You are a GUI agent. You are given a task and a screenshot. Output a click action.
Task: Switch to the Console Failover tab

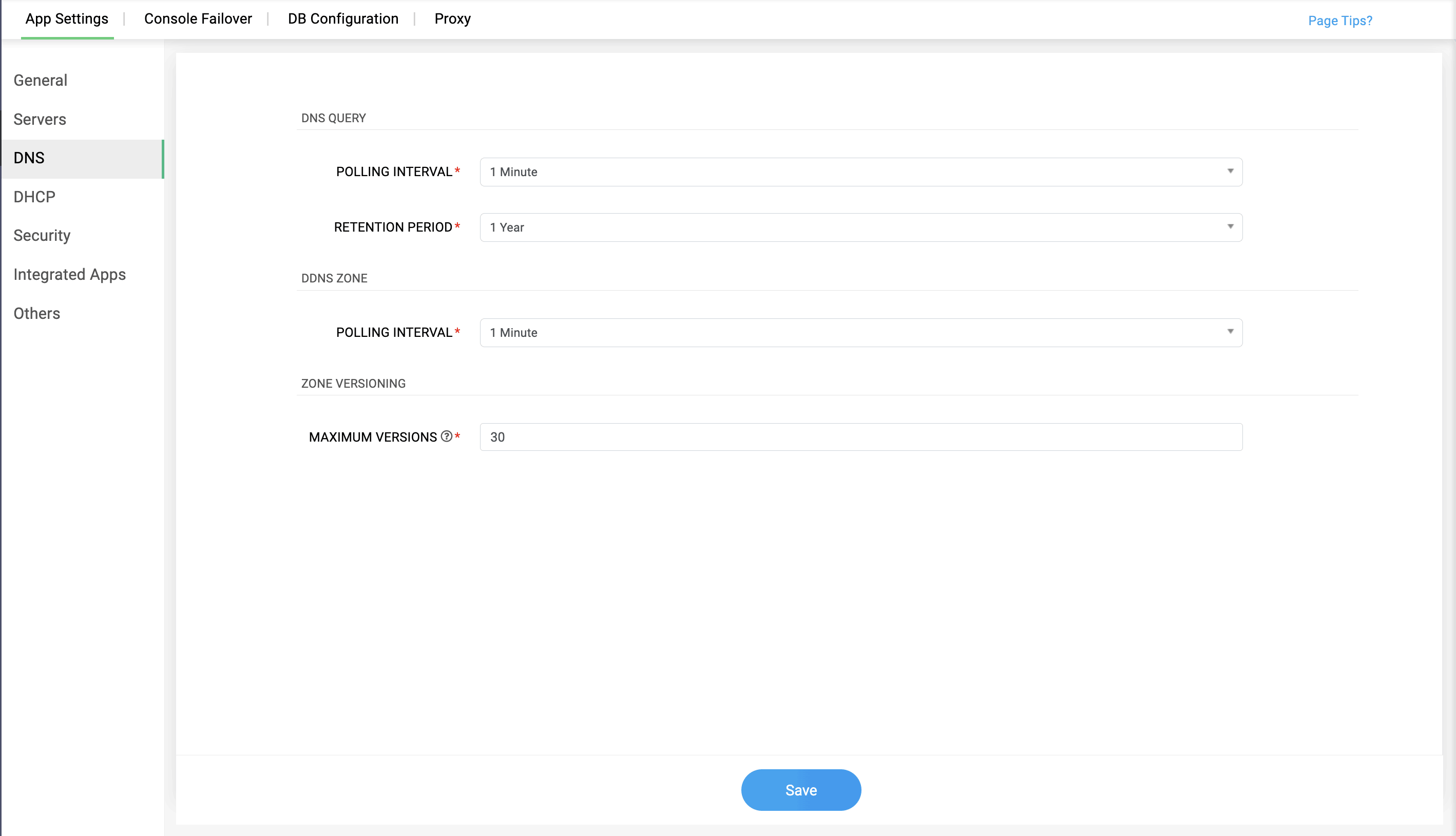[198, 19]
